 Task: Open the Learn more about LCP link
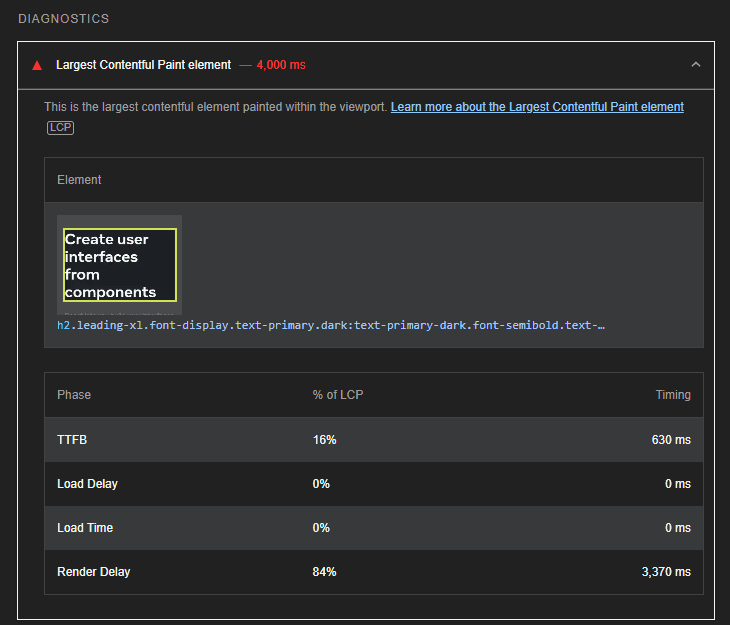537,107
